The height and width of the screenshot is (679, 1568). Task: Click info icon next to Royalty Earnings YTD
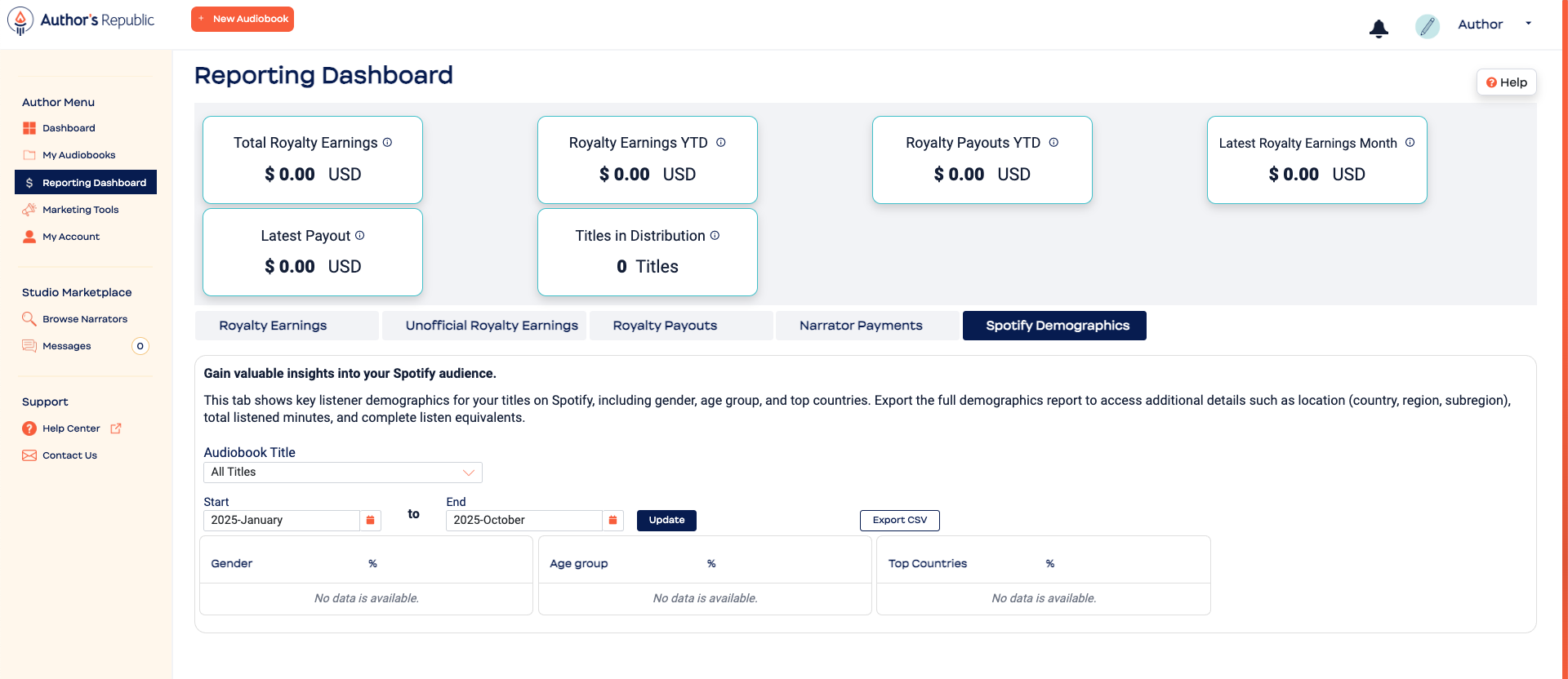[721, 142]
